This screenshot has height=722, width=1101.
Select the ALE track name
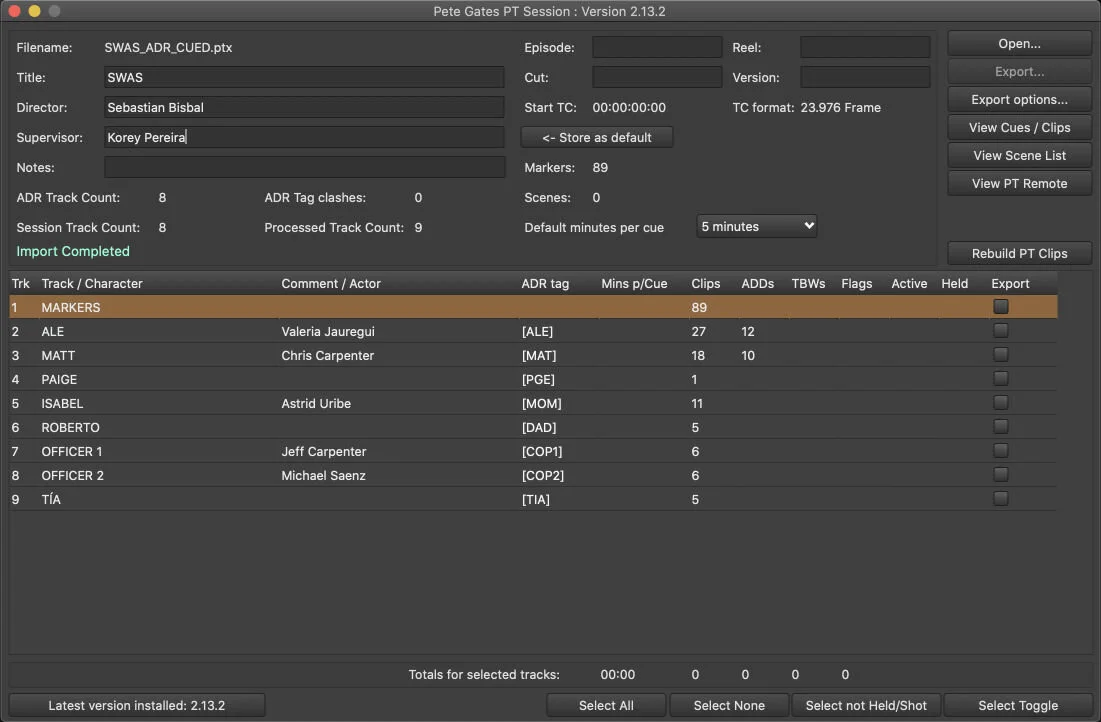[53, 332]
